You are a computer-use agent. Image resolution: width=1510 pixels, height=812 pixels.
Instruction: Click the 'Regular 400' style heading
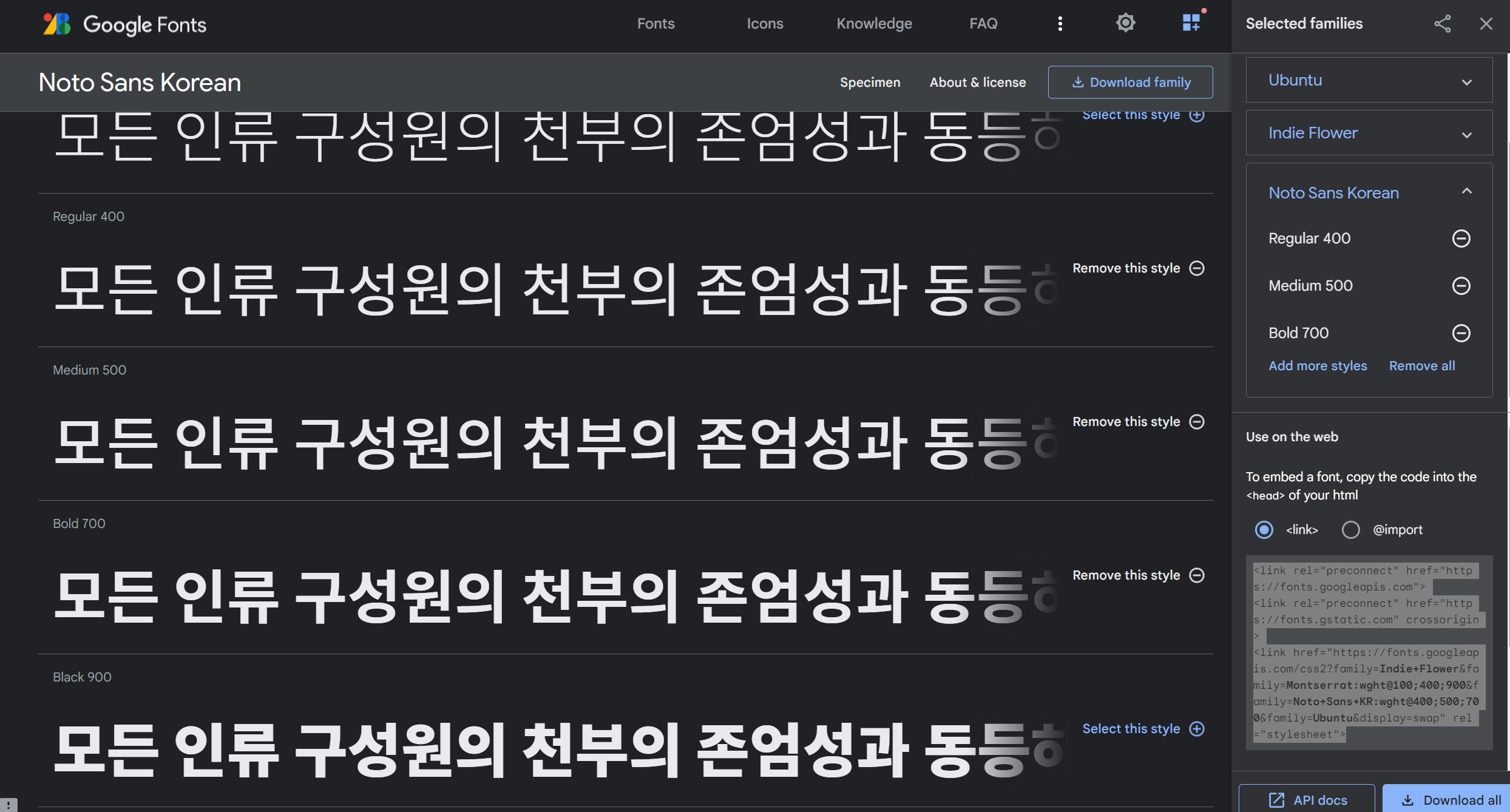[89, 217]
